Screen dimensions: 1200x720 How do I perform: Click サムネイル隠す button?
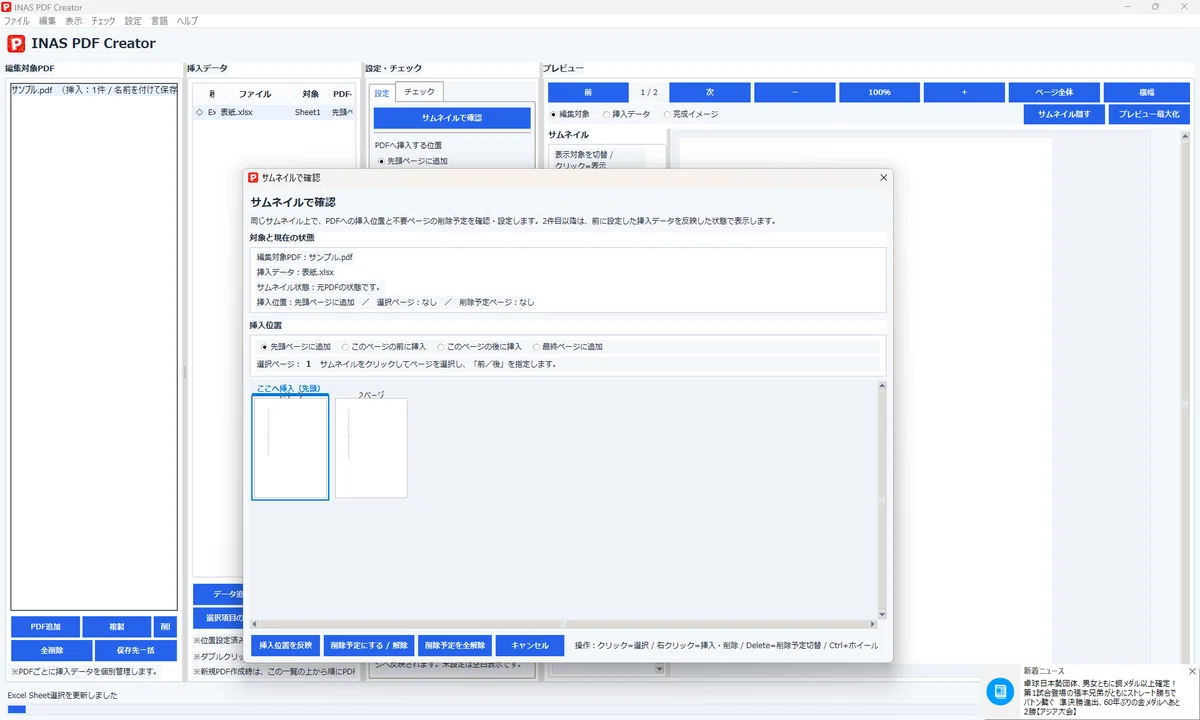pos(1064,114)
